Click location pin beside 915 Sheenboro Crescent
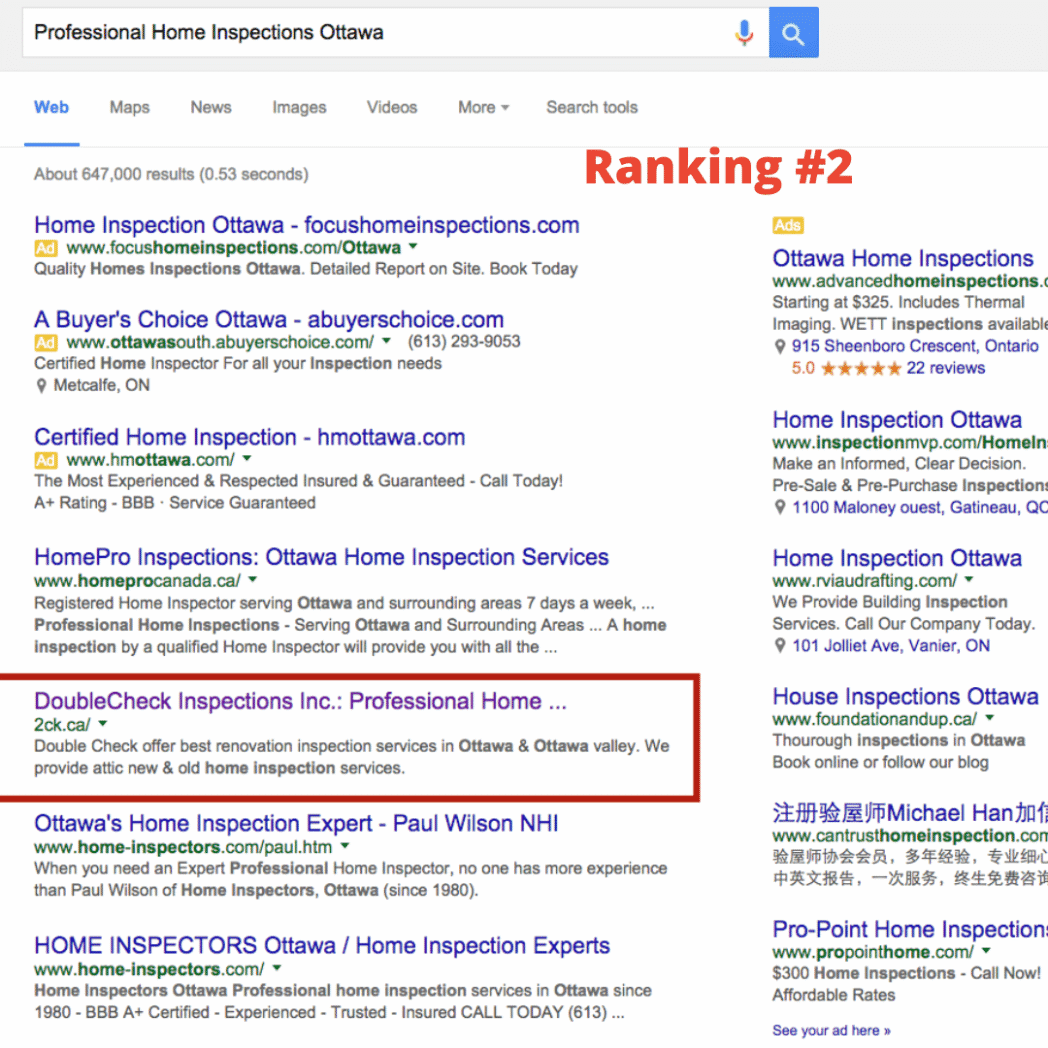This screenshot has height=1048, width=1048. 780,346
